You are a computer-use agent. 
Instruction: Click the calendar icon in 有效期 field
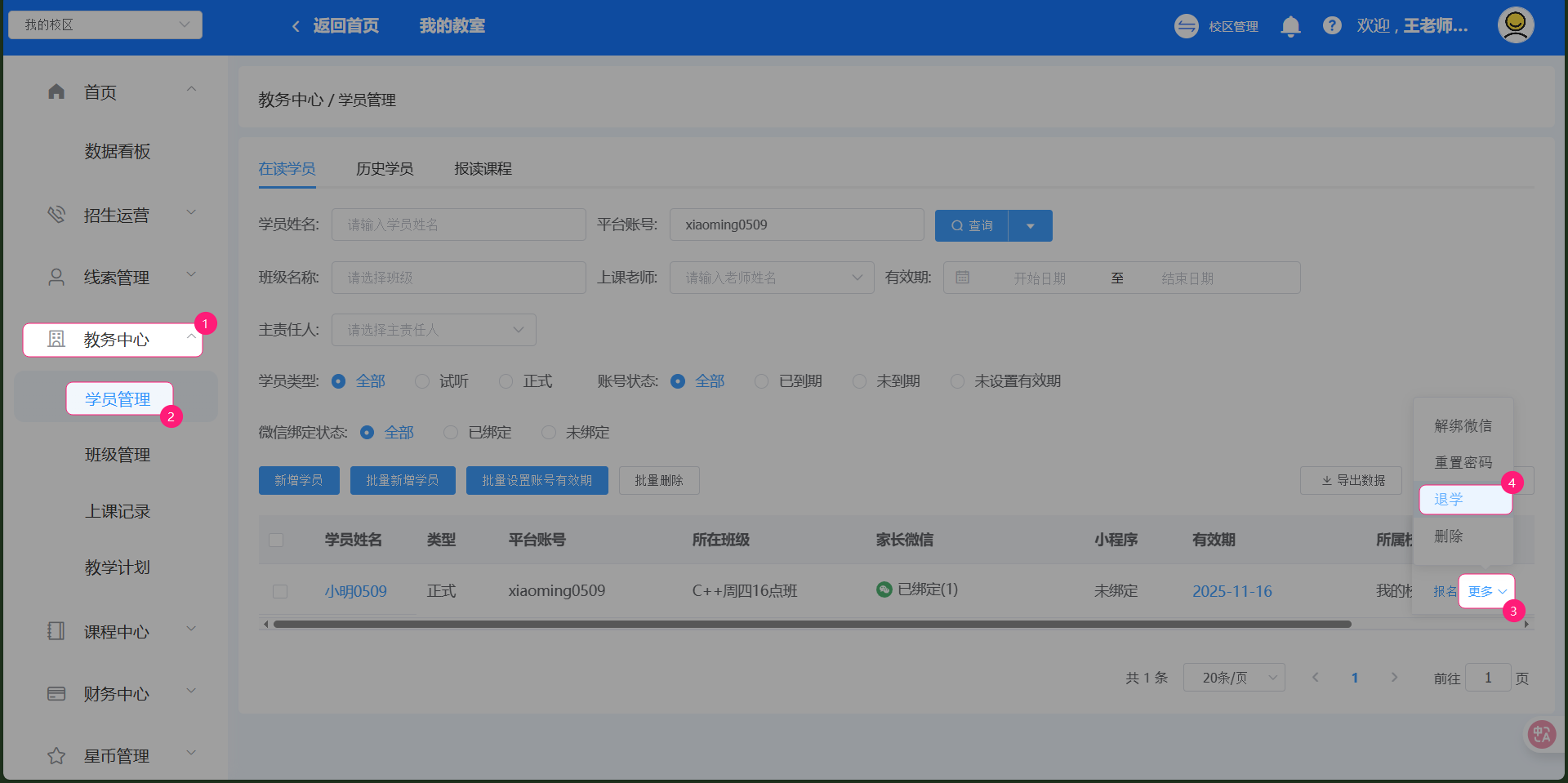[x=963, y=278]
